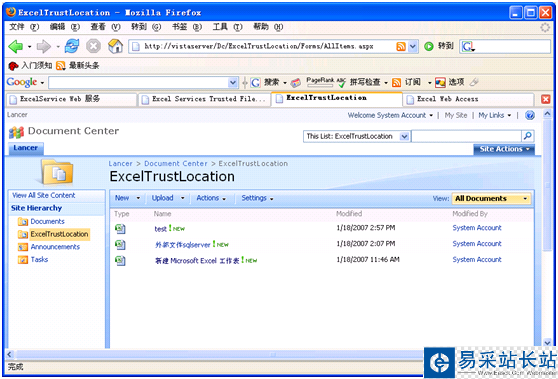The image size is (558, 379).
Task: Open the 帮助 (H) menu
Action: [268, 27]
